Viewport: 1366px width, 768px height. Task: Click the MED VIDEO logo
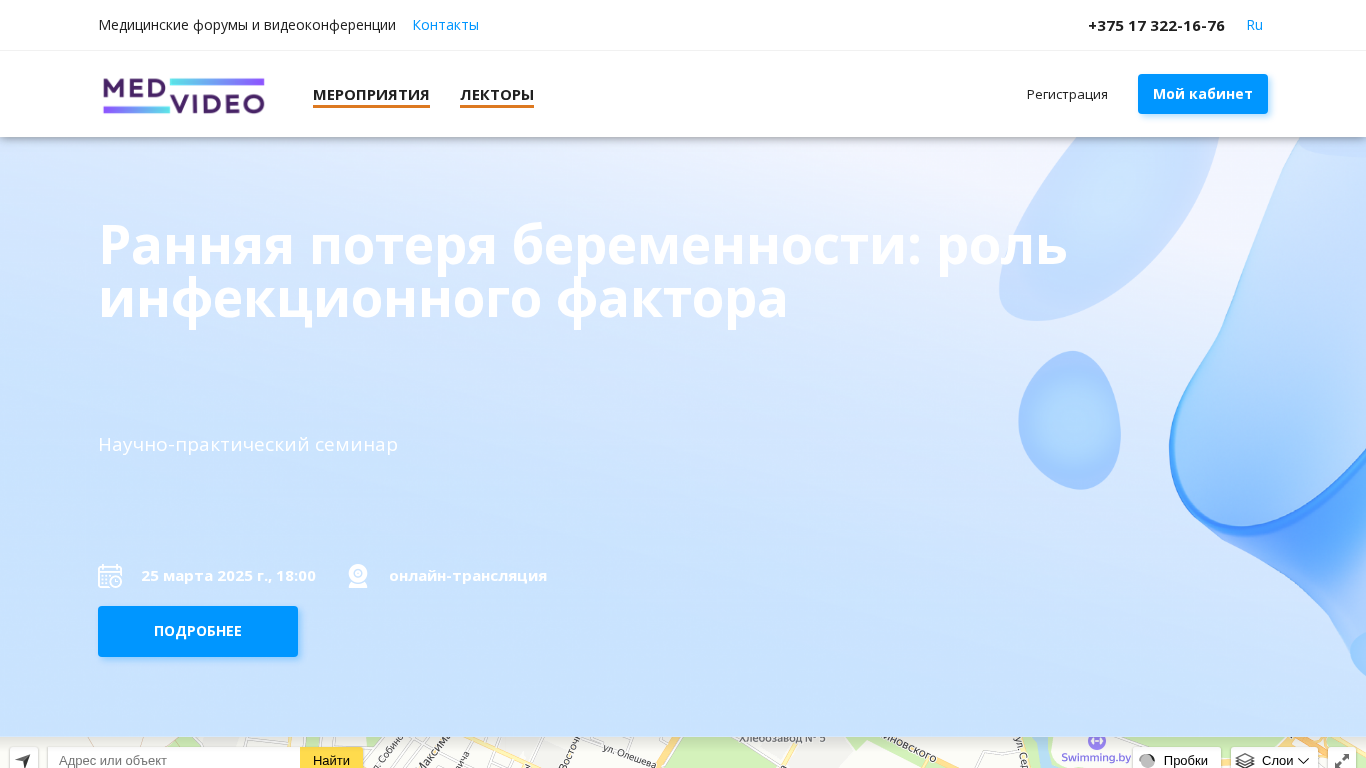coord(184,96)
